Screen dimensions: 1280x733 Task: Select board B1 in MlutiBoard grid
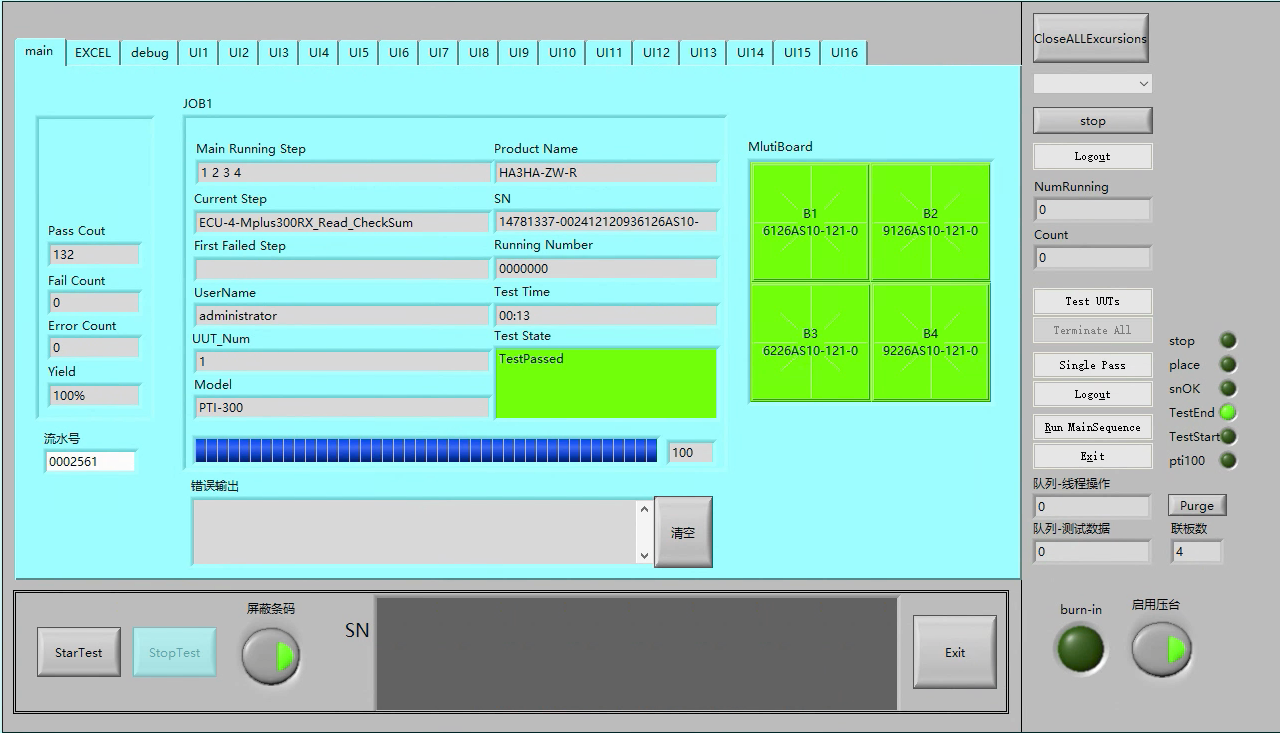tap(810, 222)
